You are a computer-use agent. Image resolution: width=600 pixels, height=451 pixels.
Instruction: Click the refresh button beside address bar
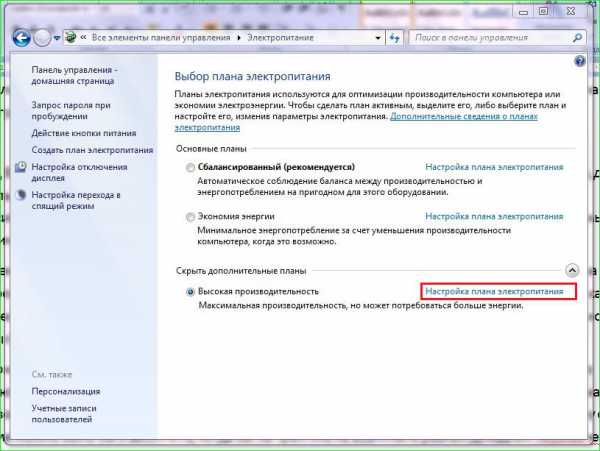click(394, 38)
